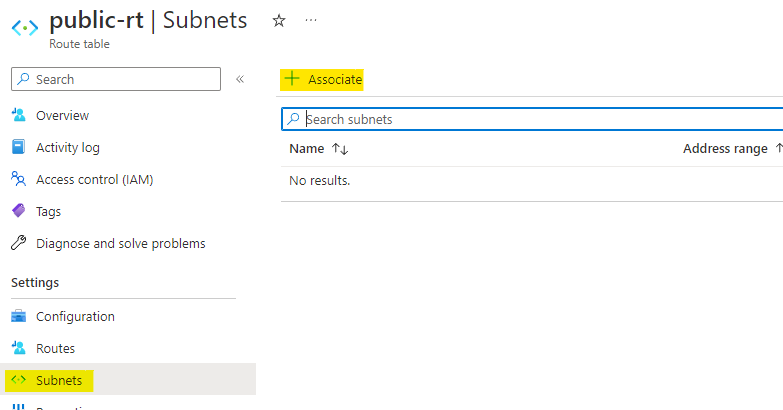Collapse the sidebar with double chevron
Viewport: 783px width, 410px height.
click(x=240, y=80)
